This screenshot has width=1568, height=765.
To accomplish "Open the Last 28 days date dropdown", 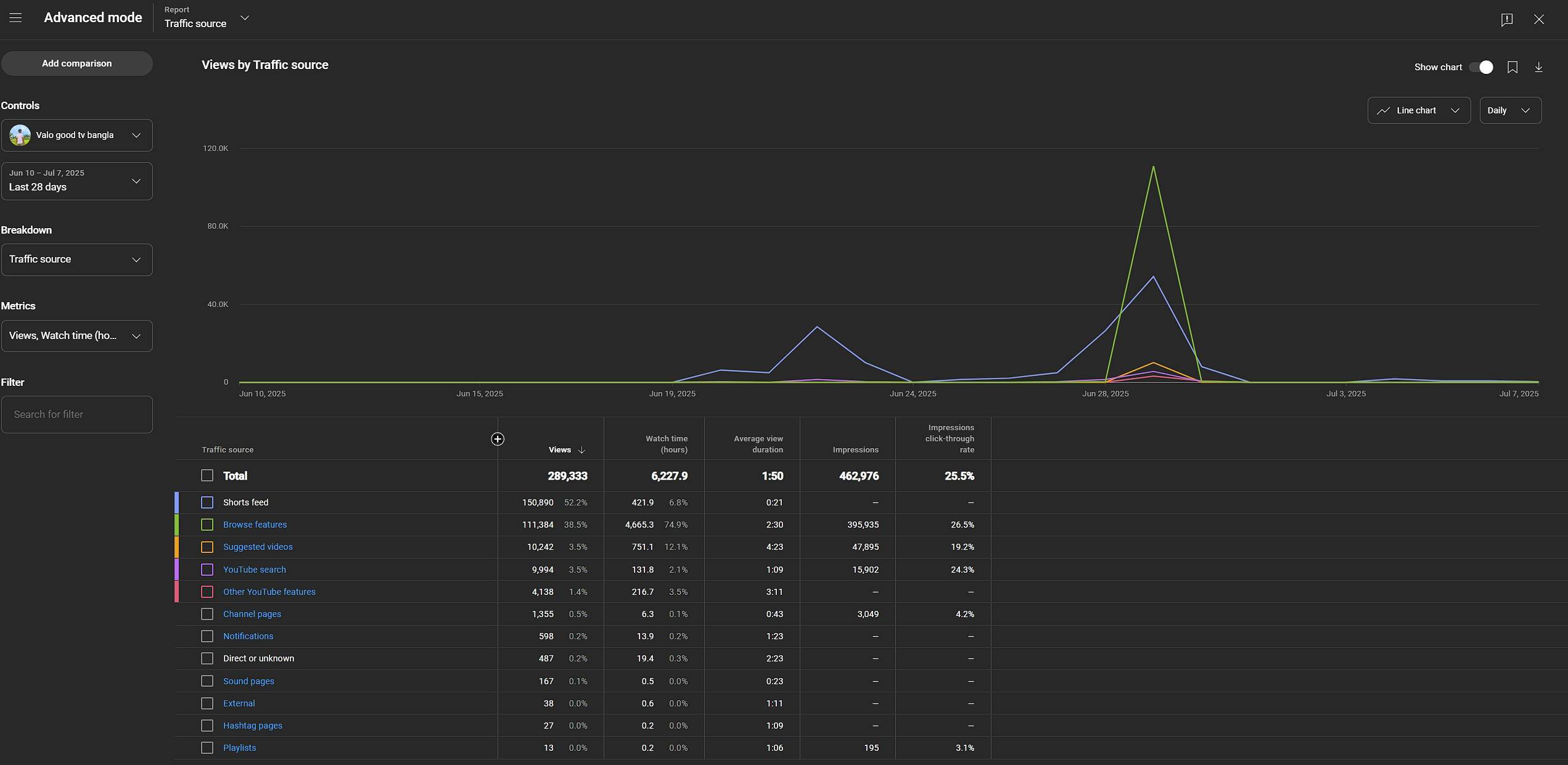I will tap(76, 181).
